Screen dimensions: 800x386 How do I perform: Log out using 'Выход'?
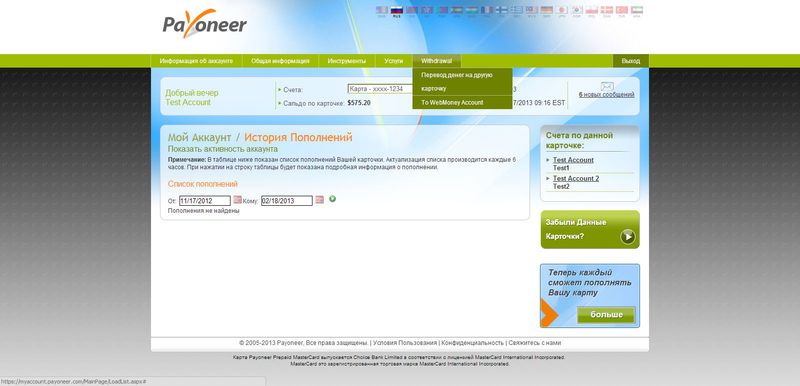point(631,61)
